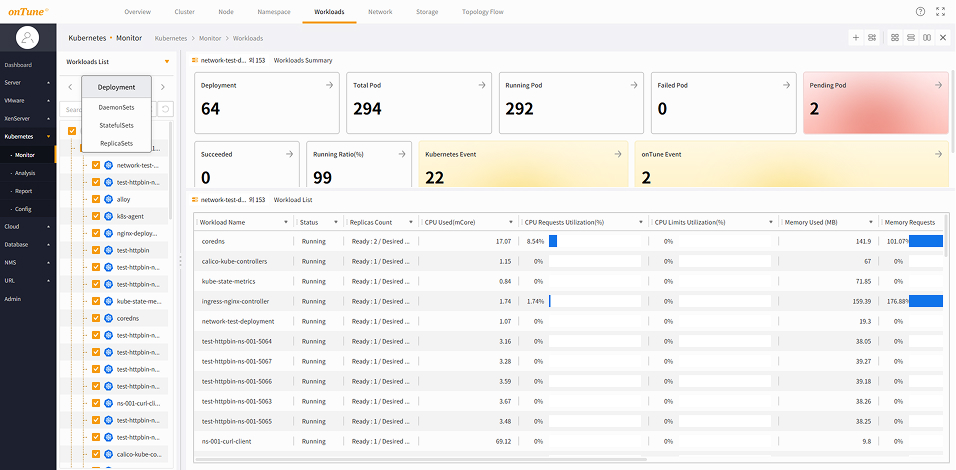
Task: Open Failed Pod card arrow
Action: tap(787, 85)
